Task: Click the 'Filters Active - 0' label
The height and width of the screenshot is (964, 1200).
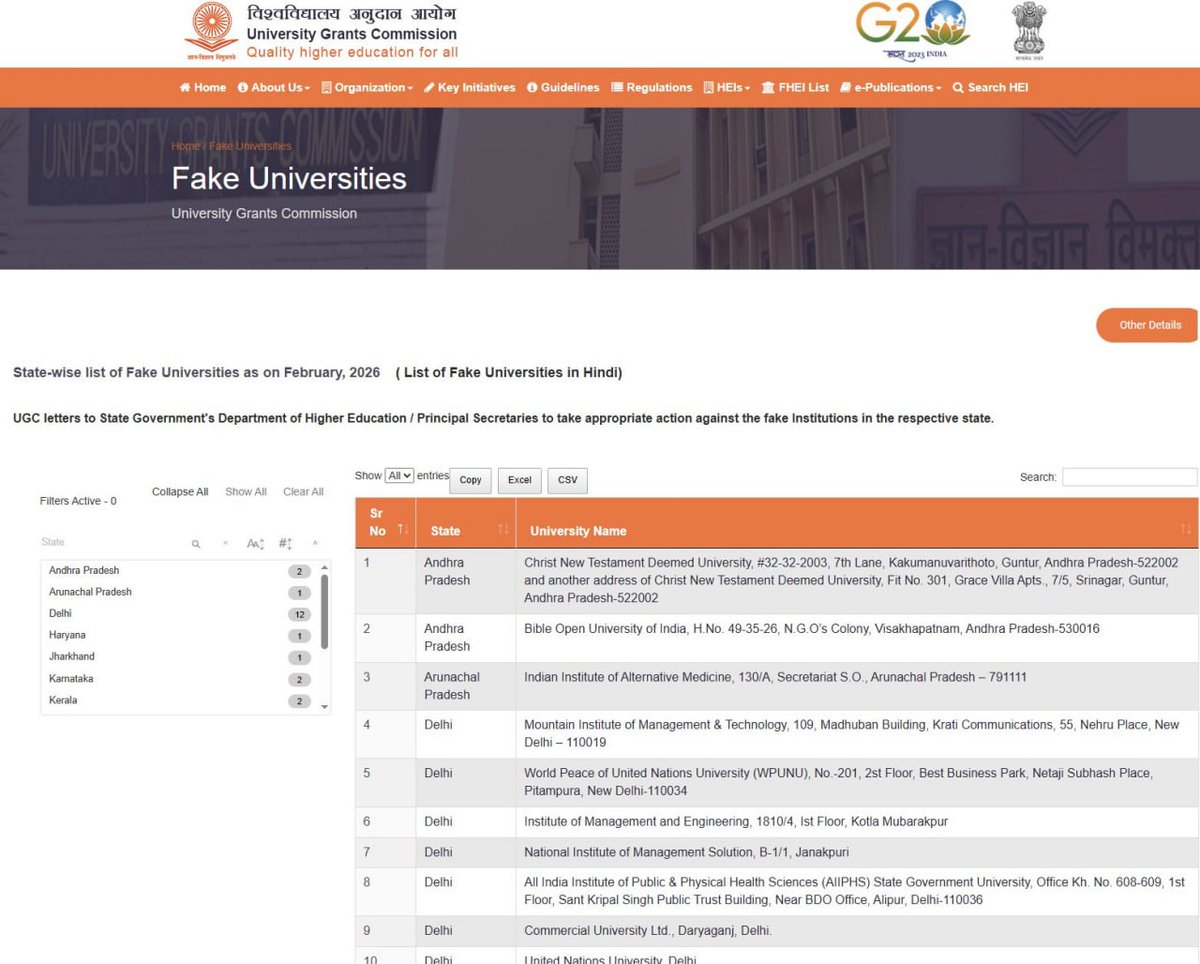Action: pos(78,501)
